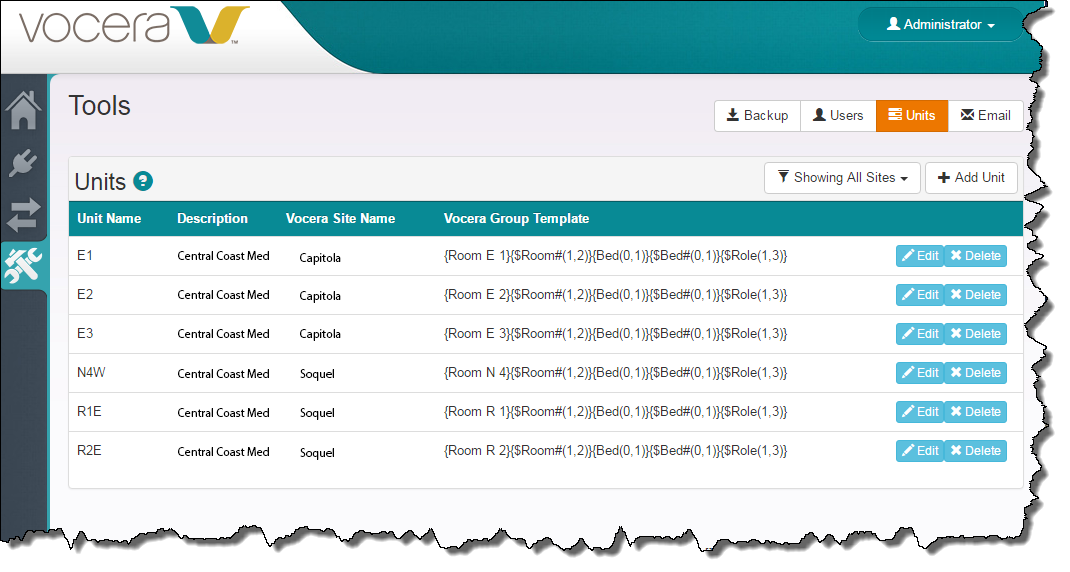Viewport: 1070px width, 572px height.
Task: Click Soquel site name in R2E row
Action: pos(317,452)
